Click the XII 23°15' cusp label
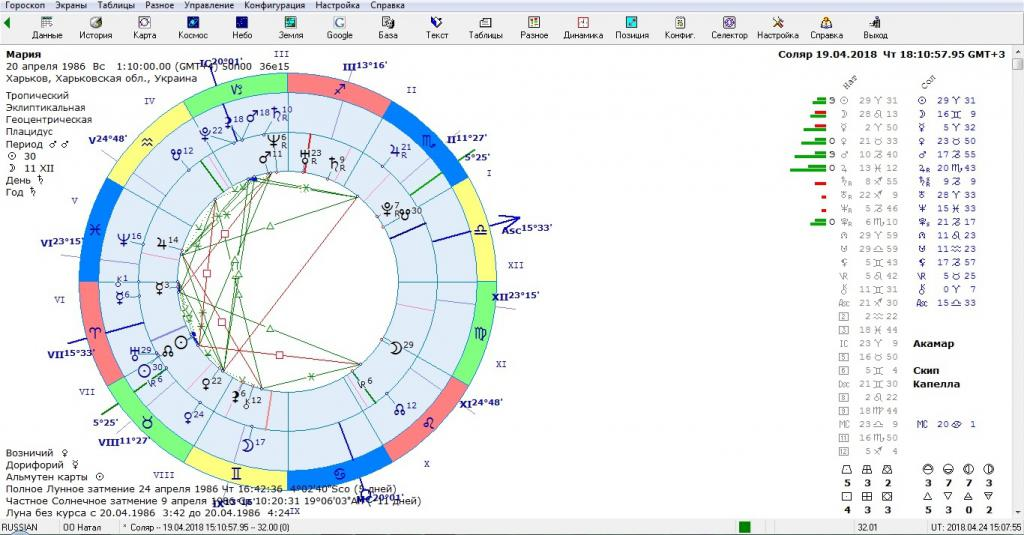This screenshot has height=535, width=1024. point(515,295)
